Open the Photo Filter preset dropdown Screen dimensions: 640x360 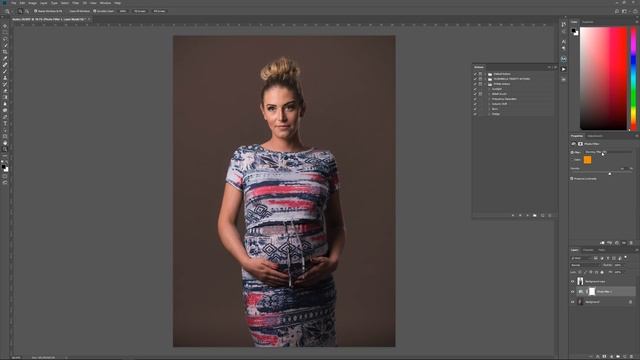pos(608,152)
